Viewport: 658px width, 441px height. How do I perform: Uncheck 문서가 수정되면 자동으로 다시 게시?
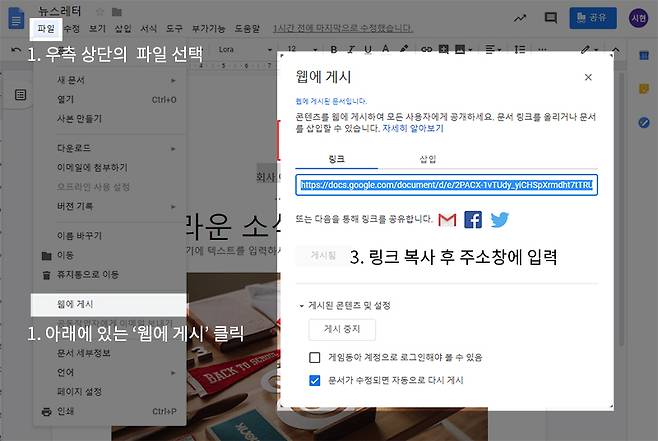(x=314, y=380)
